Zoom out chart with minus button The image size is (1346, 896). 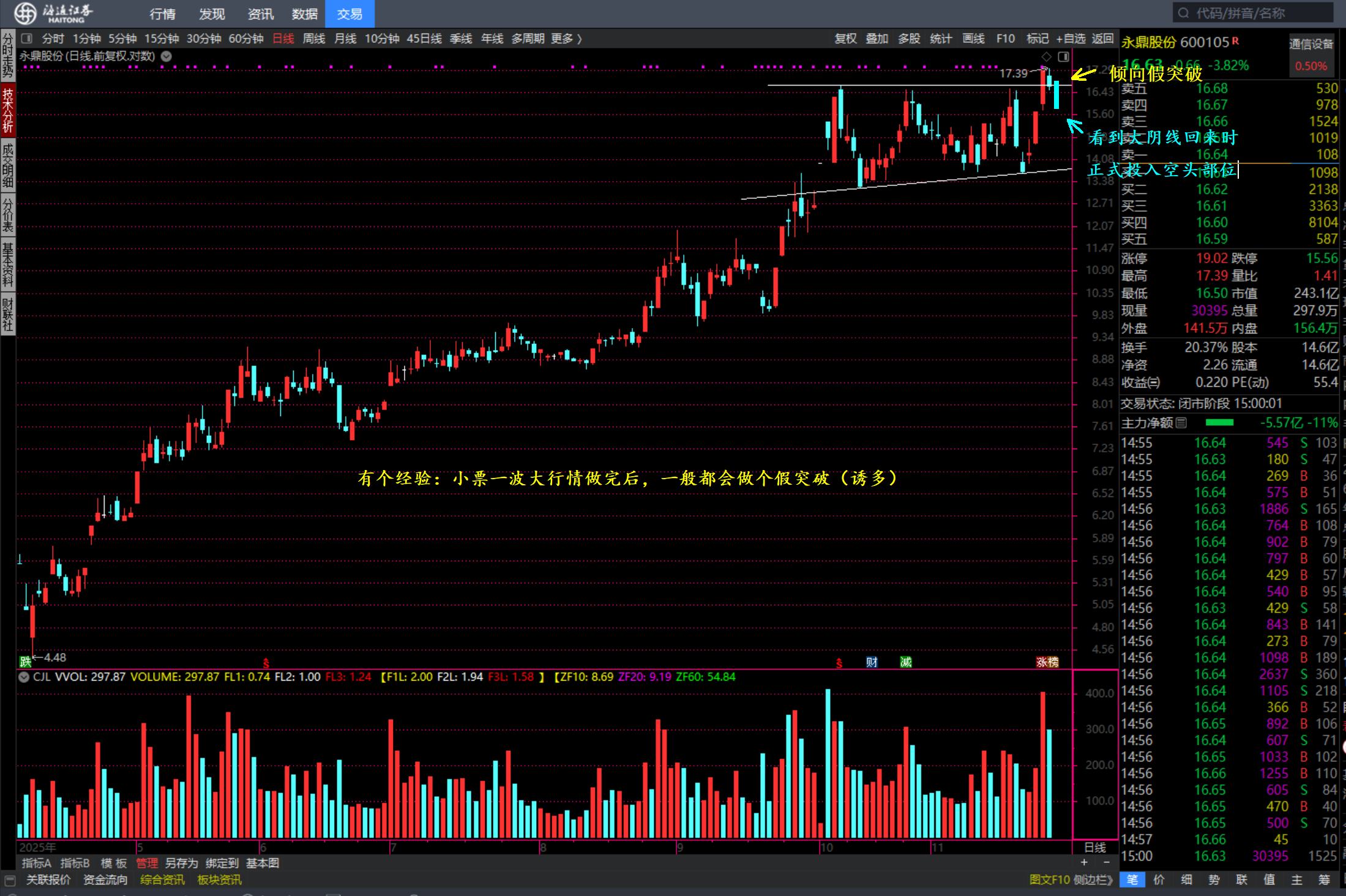1105,862
